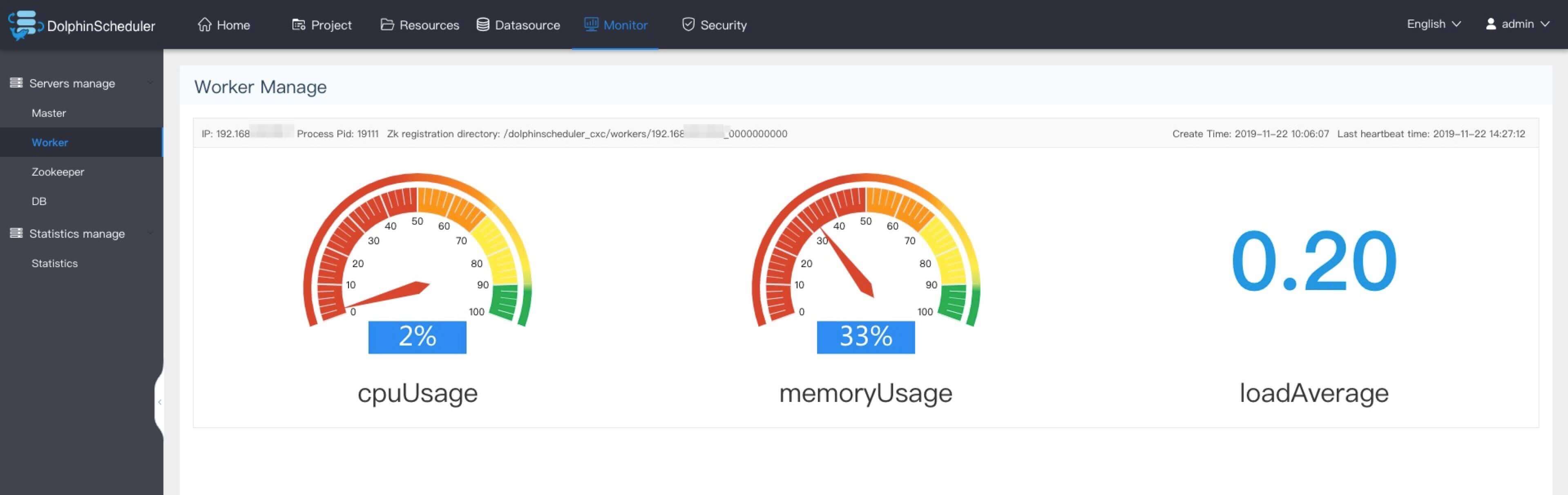The width and height of the screenshot is (1568, 495).
Task: Collapse the Statistics manage section arrow
Action: 150,233
